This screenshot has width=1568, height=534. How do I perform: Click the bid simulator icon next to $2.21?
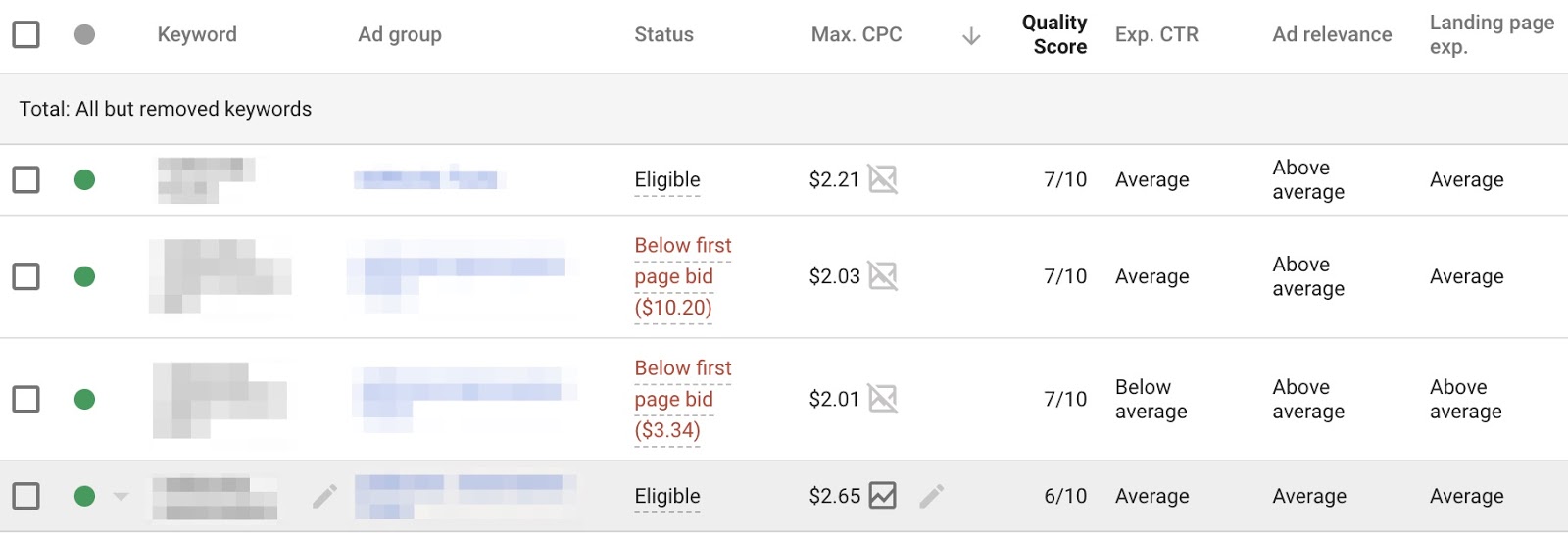pyautogui.click(x=882, y=179)
